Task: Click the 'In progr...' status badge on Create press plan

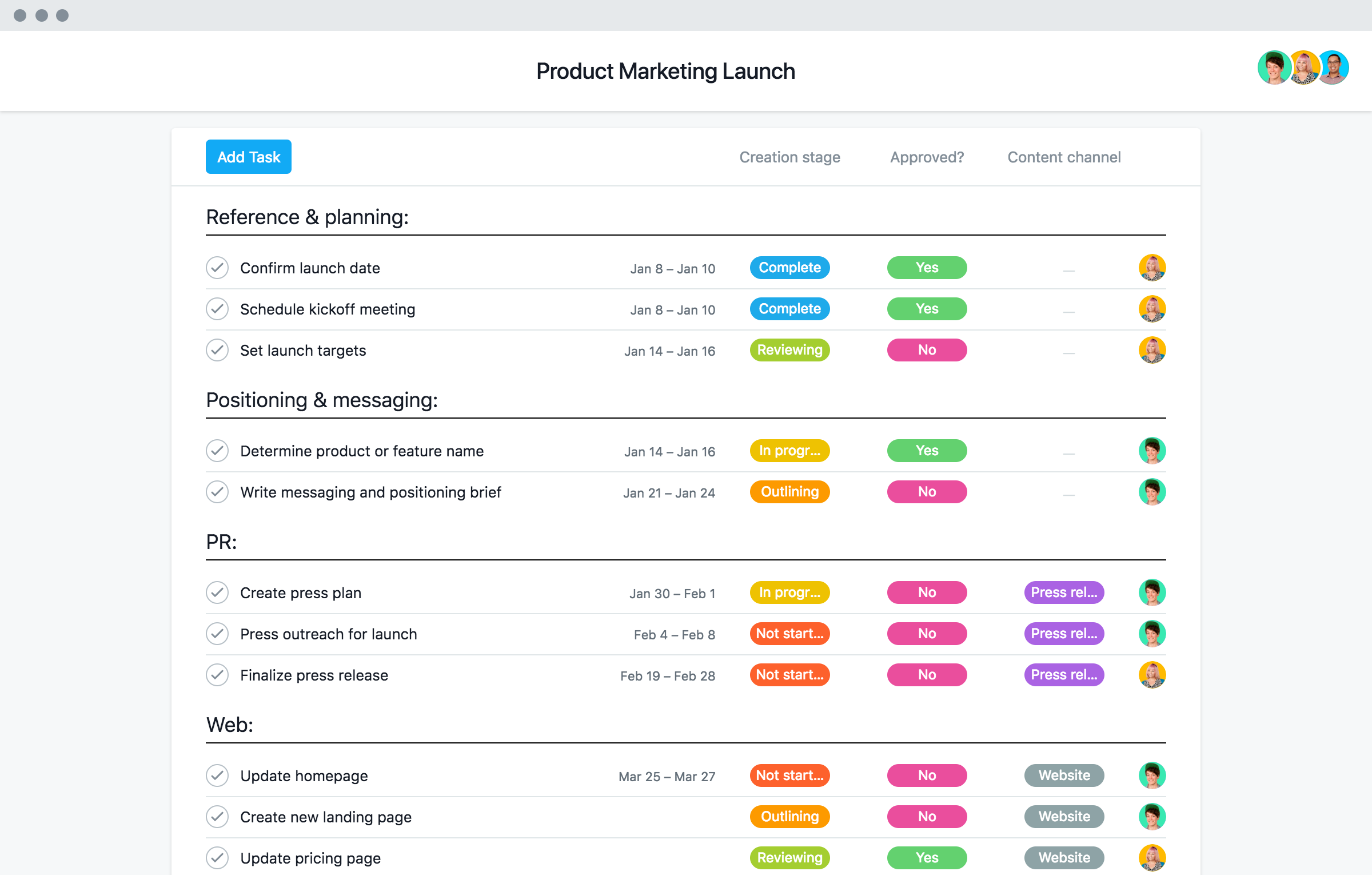Action: click(789, 592)
